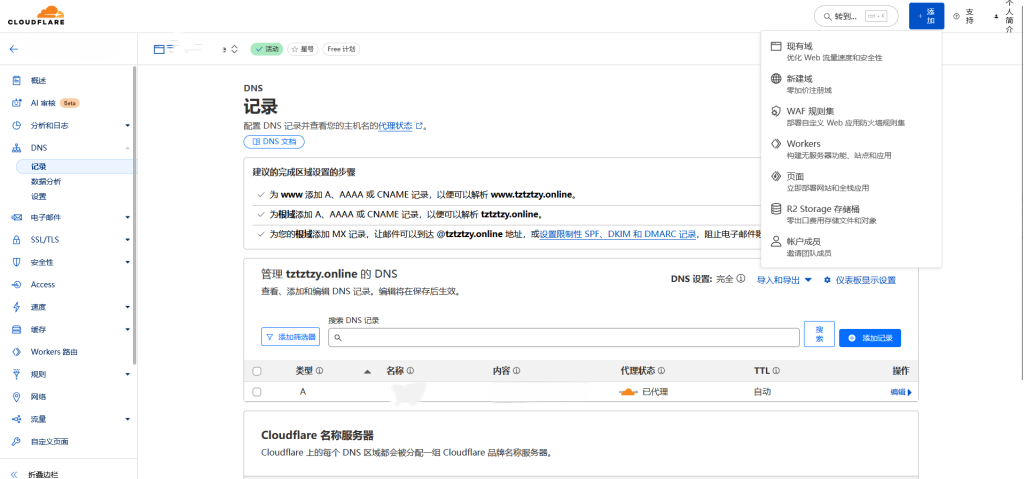Screen dimensions: 1024x479
Task: Collapse the DNS sidebar section
Action: [127, 148]
